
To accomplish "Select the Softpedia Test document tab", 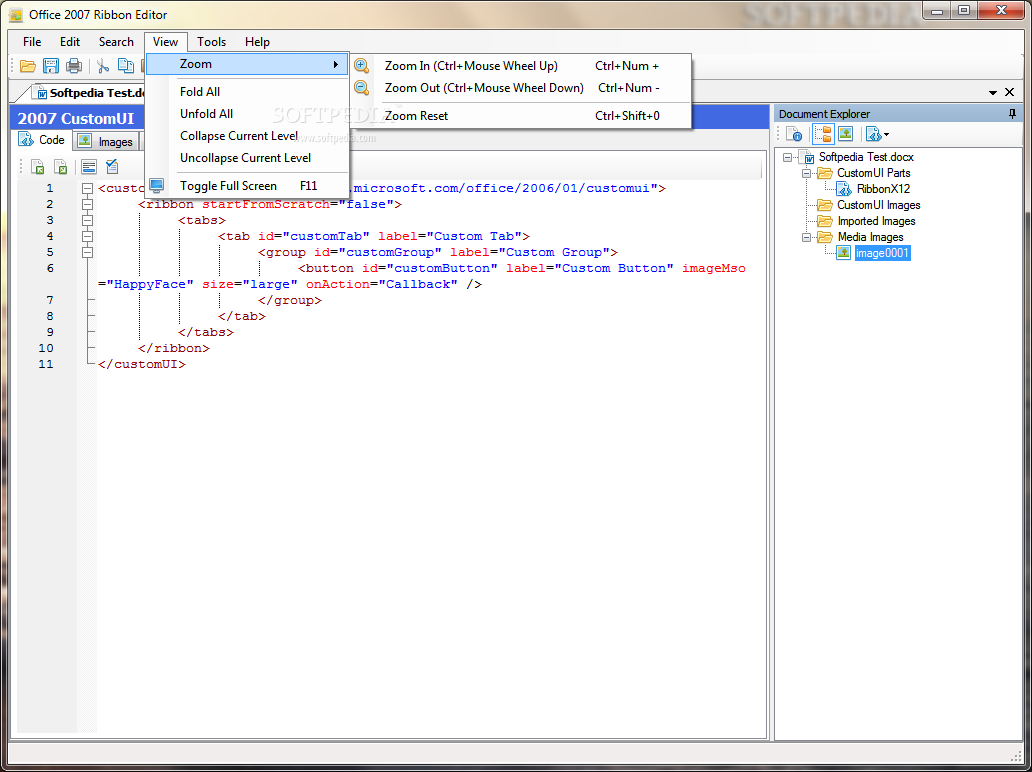I will 89,93.
